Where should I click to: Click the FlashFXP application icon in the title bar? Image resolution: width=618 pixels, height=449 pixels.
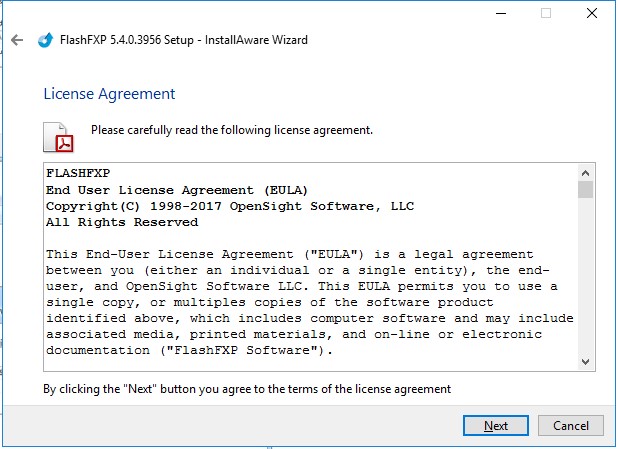pyautogui.click(x=44, y=40)
